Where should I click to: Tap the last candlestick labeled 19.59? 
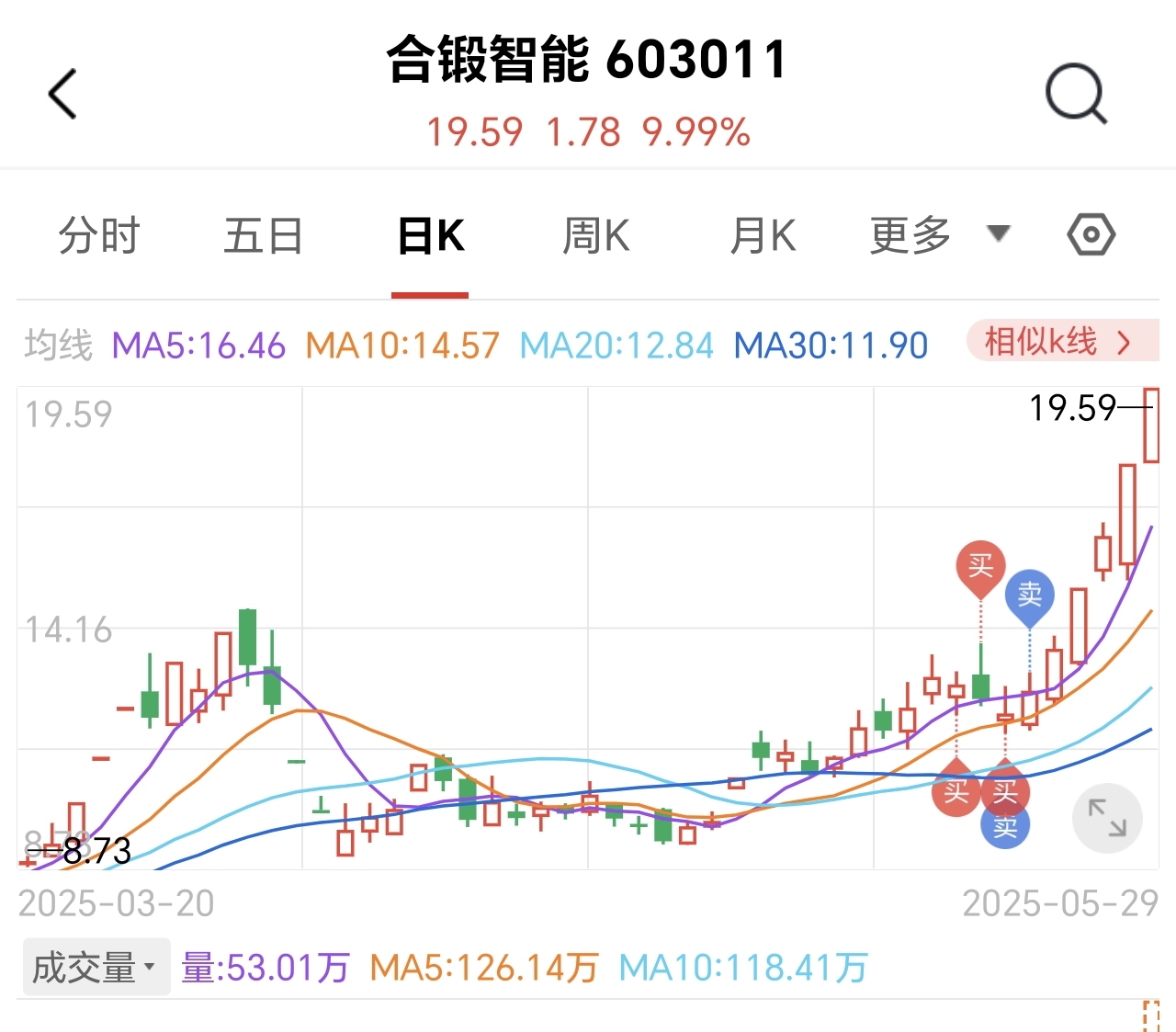pos(1151,425)
